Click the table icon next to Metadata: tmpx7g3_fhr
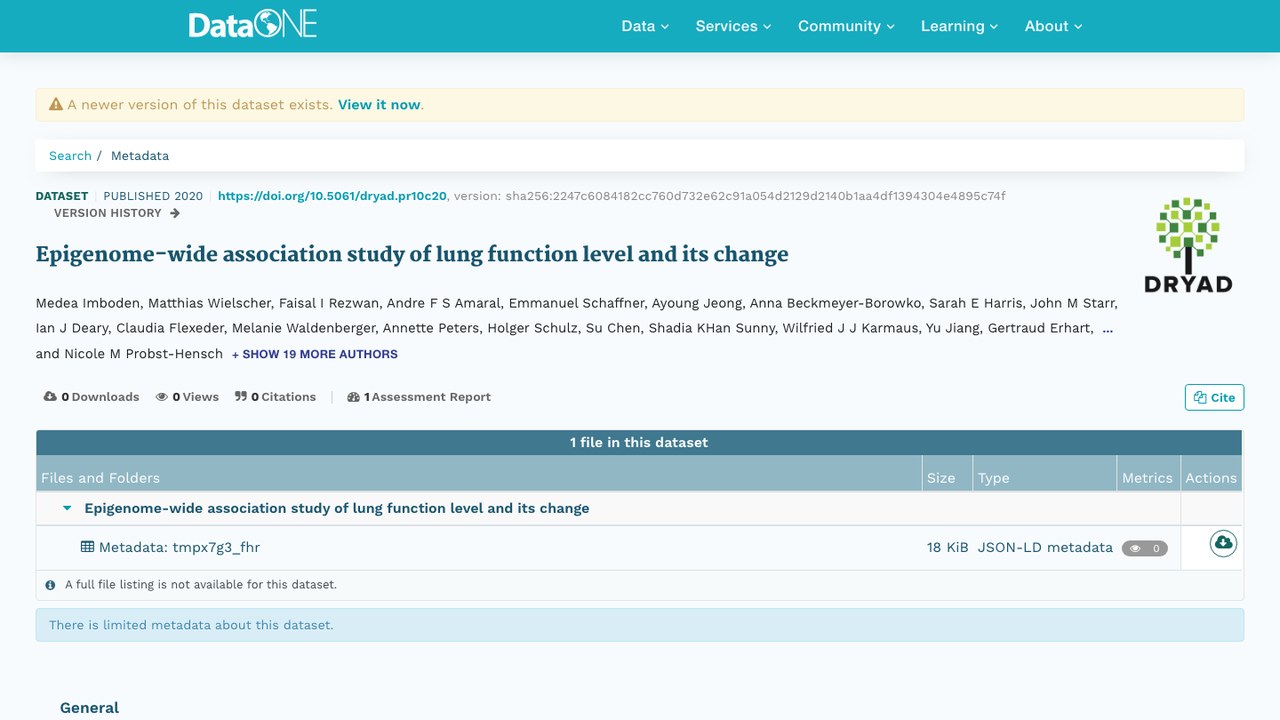The image size is (1280, 720). [x=88, y=547]
